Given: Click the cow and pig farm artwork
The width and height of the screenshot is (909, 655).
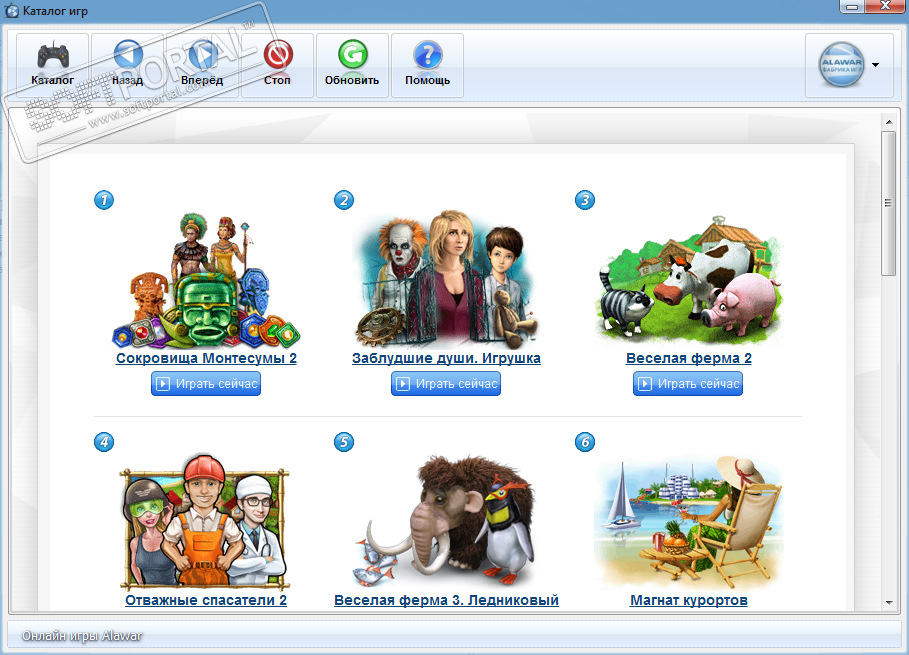Looking at the screenshot, I should pos(689,281).
